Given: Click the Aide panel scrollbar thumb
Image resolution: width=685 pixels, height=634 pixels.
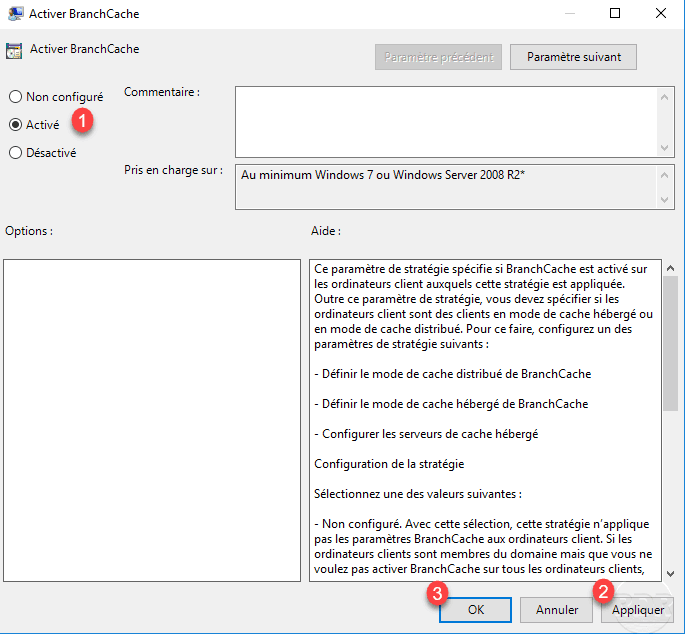Looking at the screenshot, I should pos(670,343).
